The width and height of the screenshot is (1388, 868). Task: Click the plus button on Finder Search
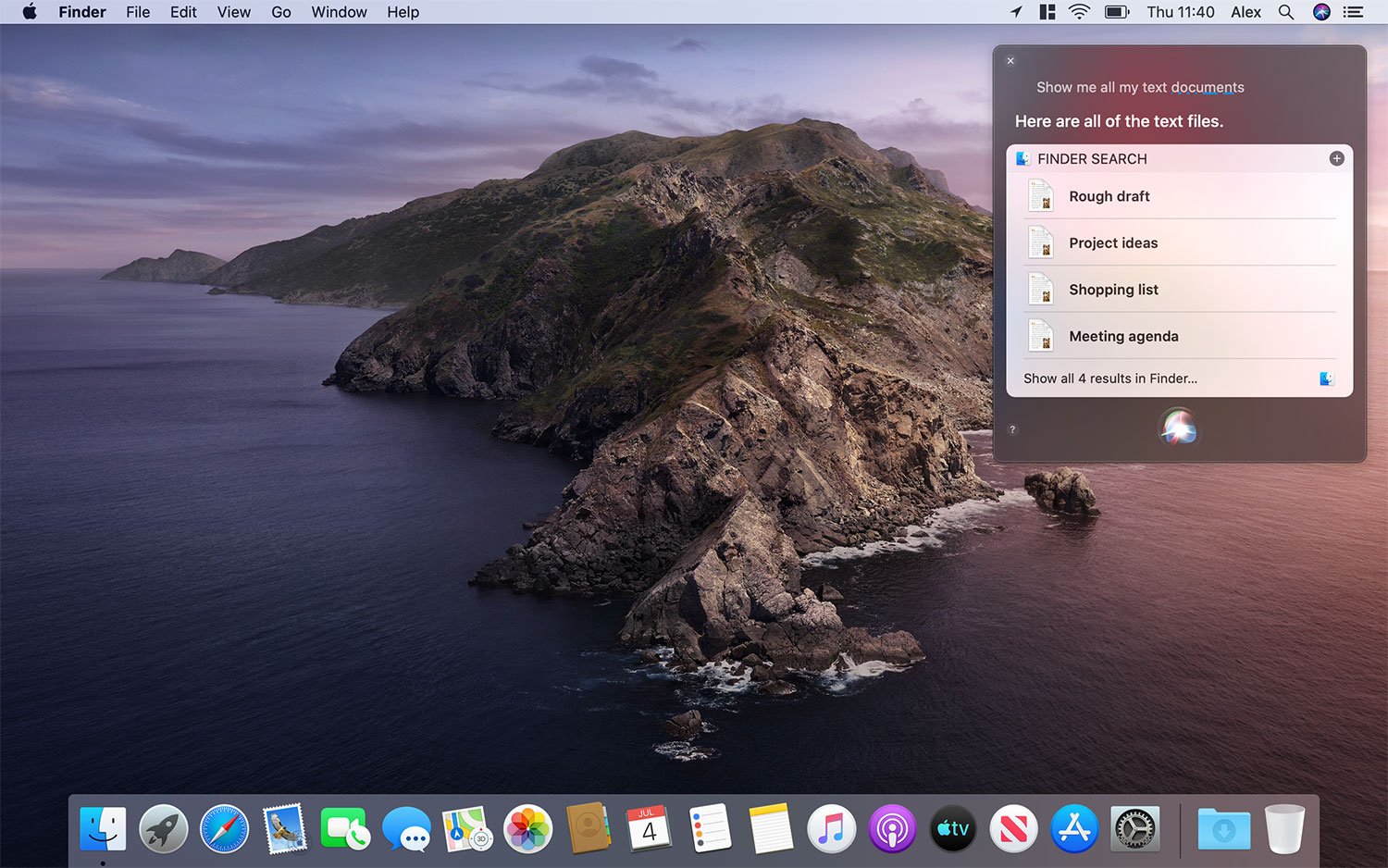point(1336,158)
